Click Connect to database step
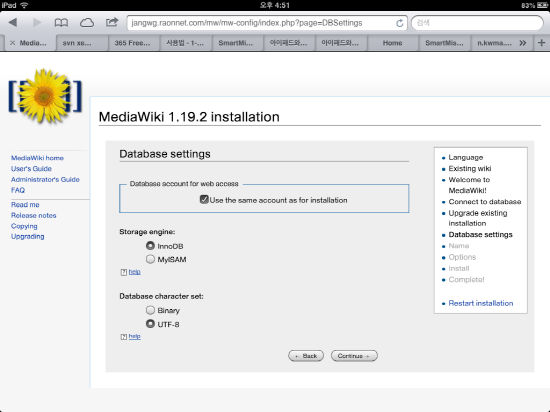The width and height of the screenshot is (550, 412). [485, 202]
